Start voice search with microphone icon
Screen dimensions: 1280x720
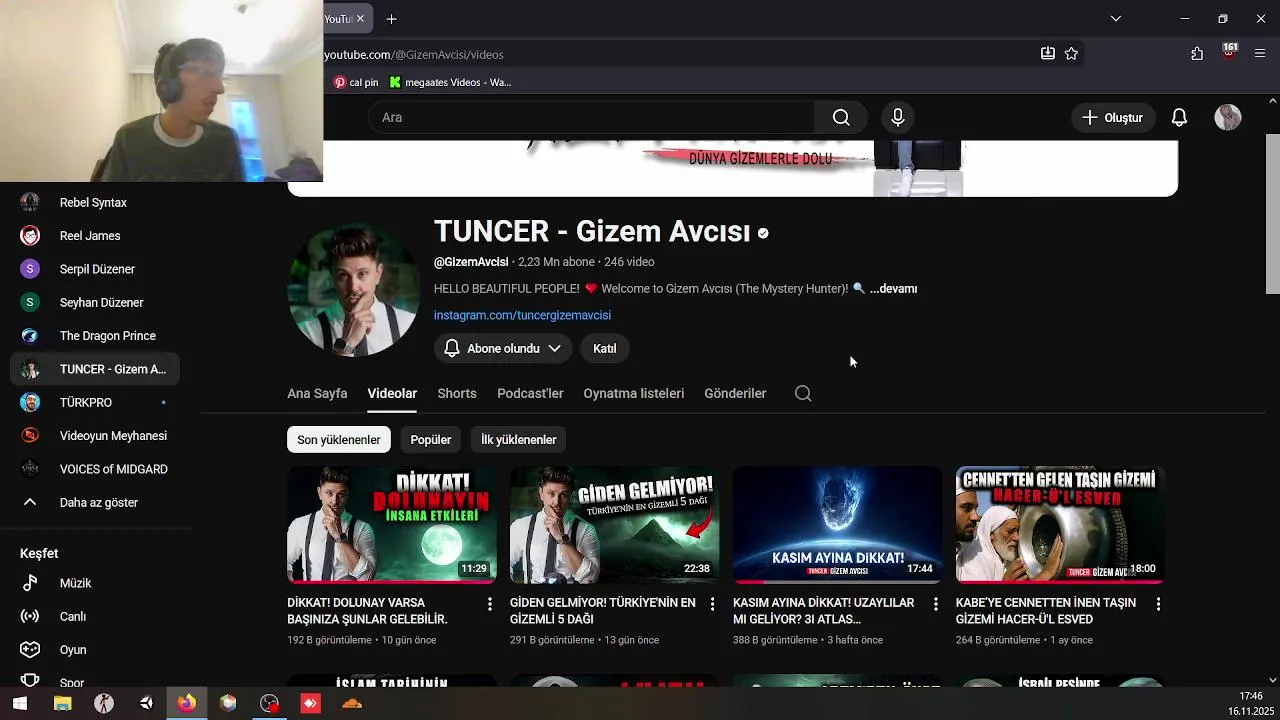pyautogui.click(x=898, y=118)
